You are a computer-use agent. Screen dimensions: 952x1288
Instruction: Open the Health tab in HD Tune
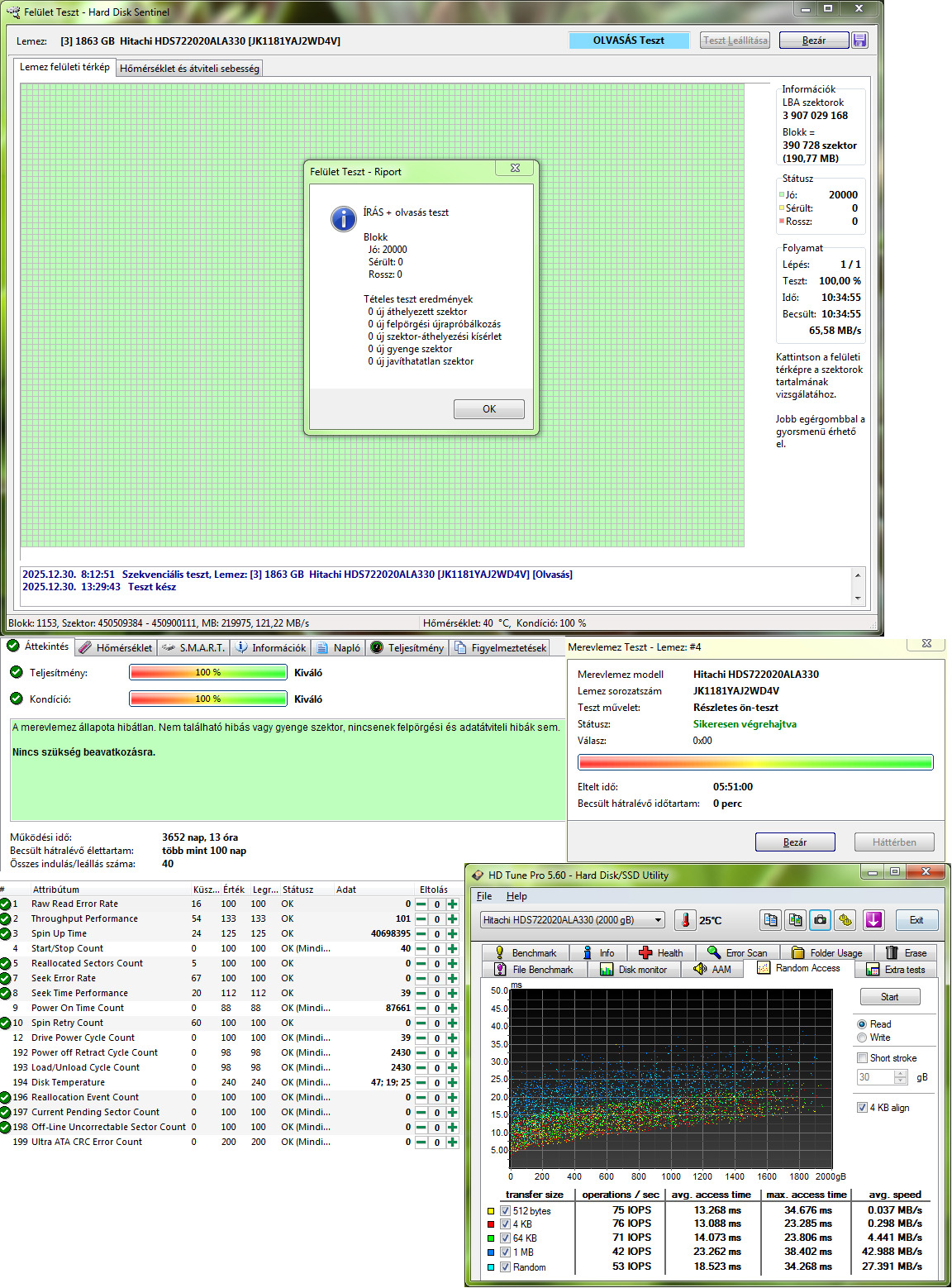click(x=661, y=953)
